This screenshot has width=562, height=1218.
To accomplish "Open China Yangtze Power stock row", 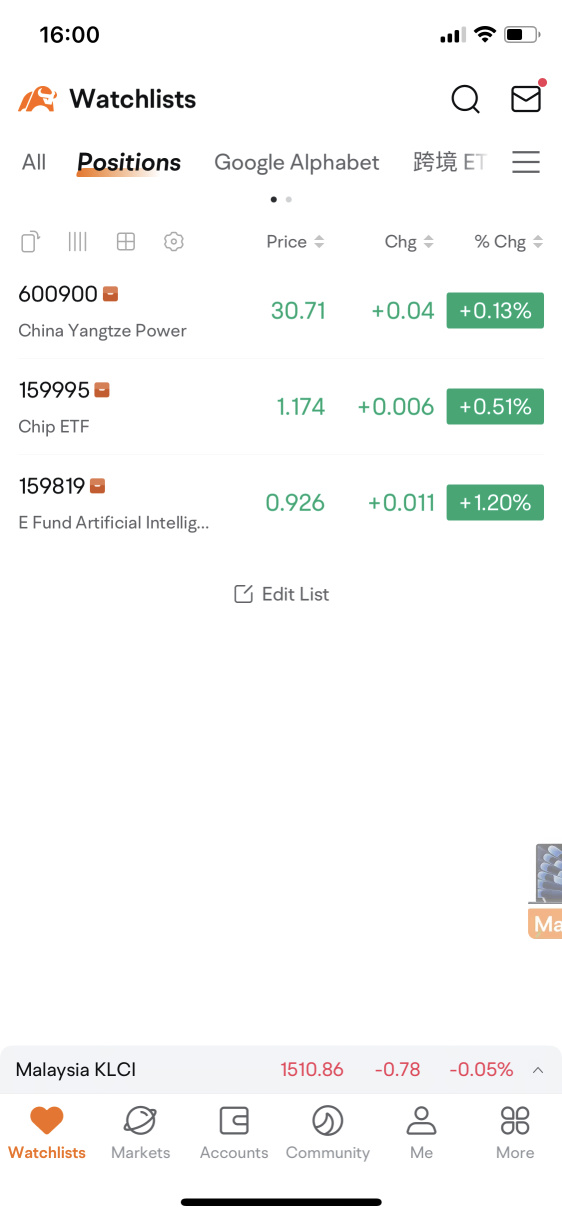I will click(x=281, y=311).
